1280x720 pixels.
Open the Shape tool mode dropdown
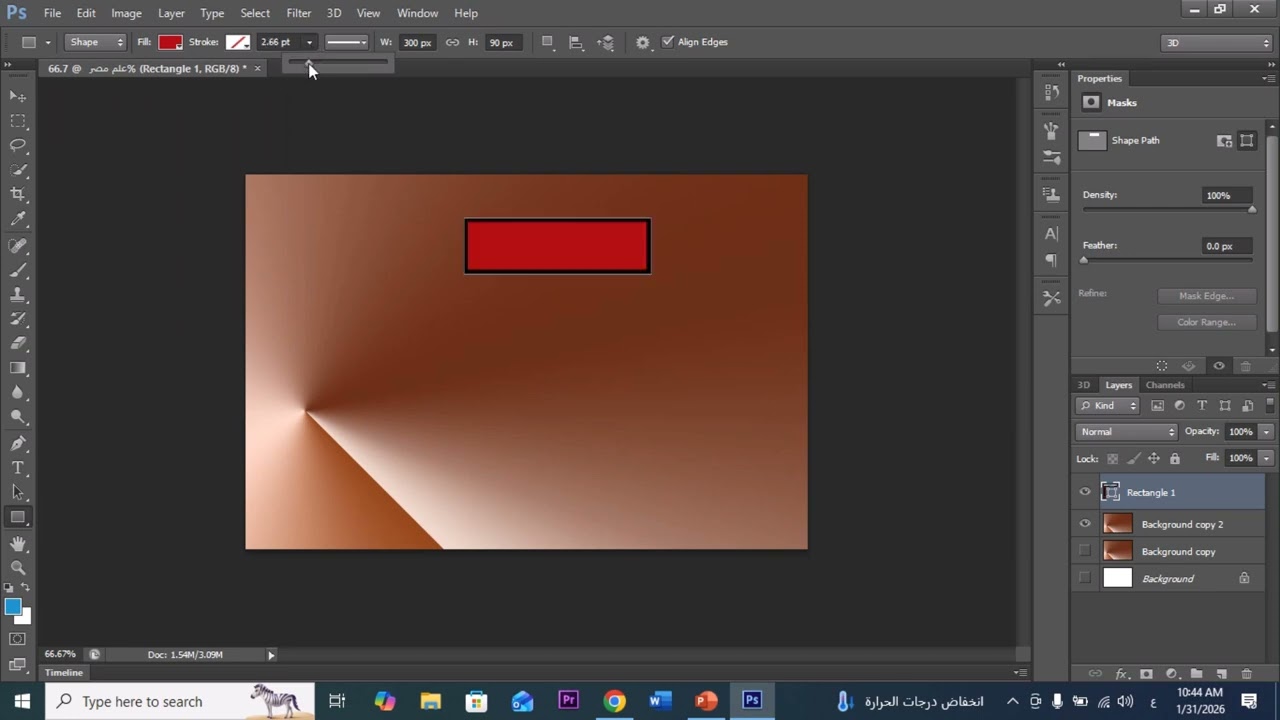[97, 42]
